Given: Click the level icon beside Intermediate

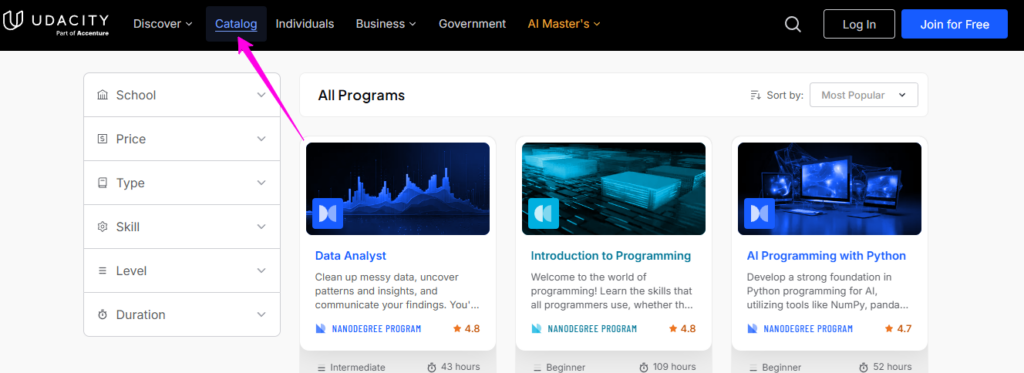Looking at the screenshot, I should pos(321,368).
